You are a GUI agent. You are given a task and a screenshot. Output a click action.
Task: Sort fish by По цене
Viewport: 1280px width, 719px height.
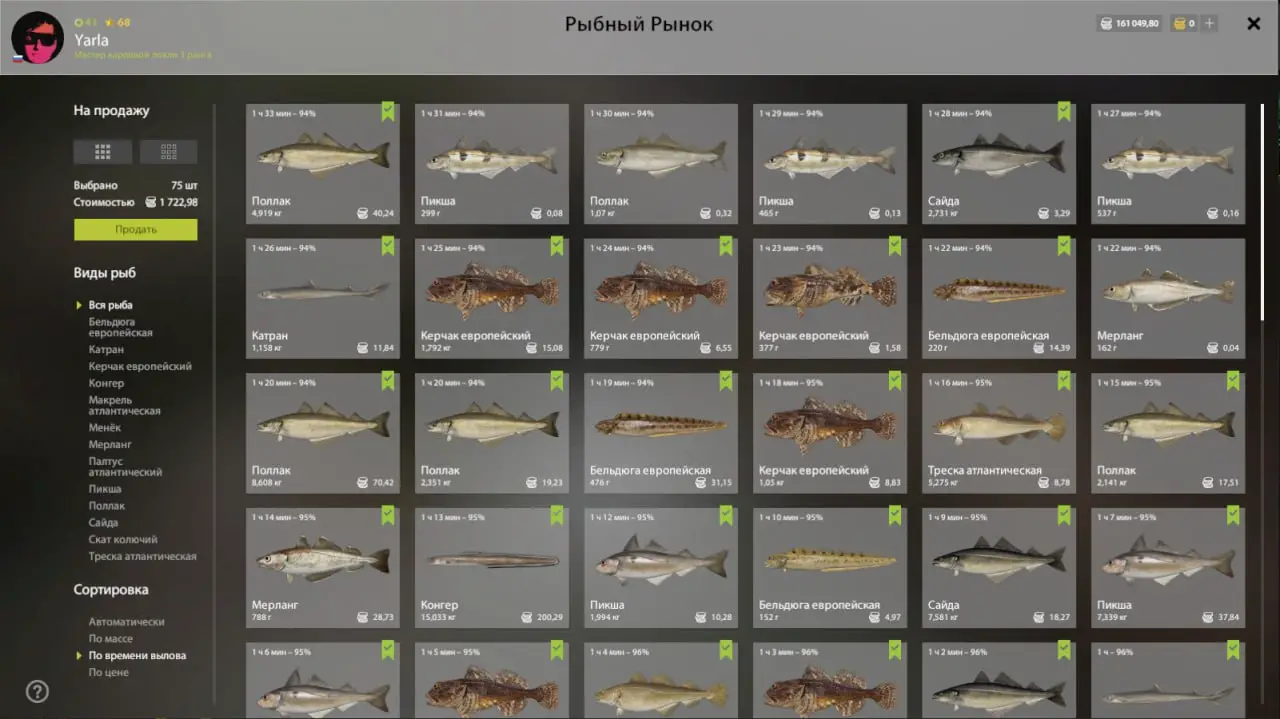pyautogui.click(x=108, y=672)
